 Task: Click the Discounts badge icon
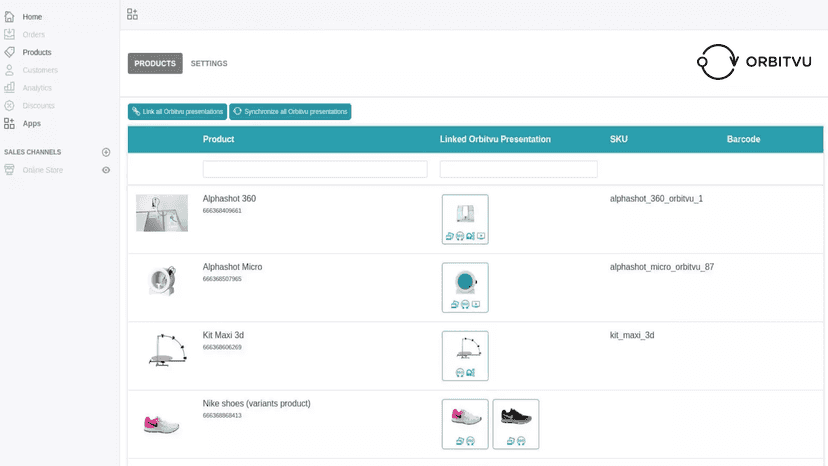(10, 106)
